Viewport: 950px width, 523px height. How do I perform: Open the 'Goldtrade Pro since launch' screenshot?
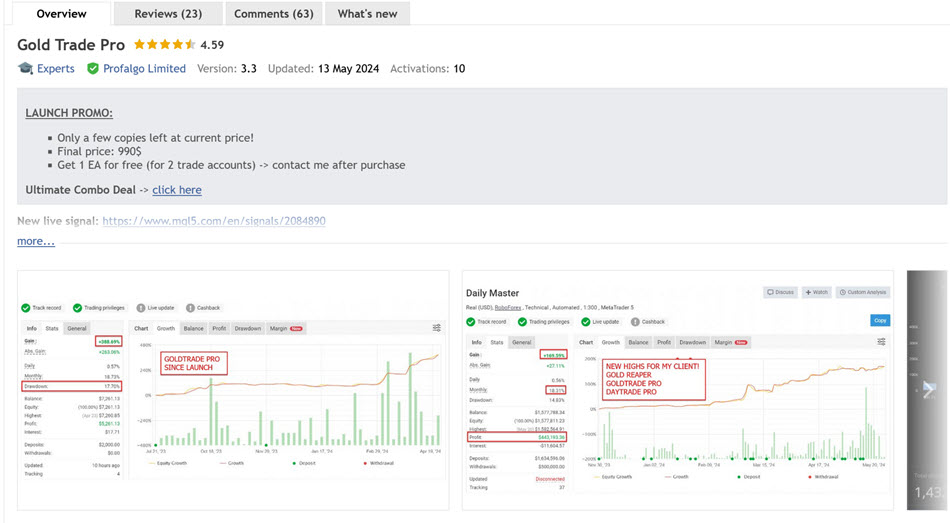click(x=233, y=390)
